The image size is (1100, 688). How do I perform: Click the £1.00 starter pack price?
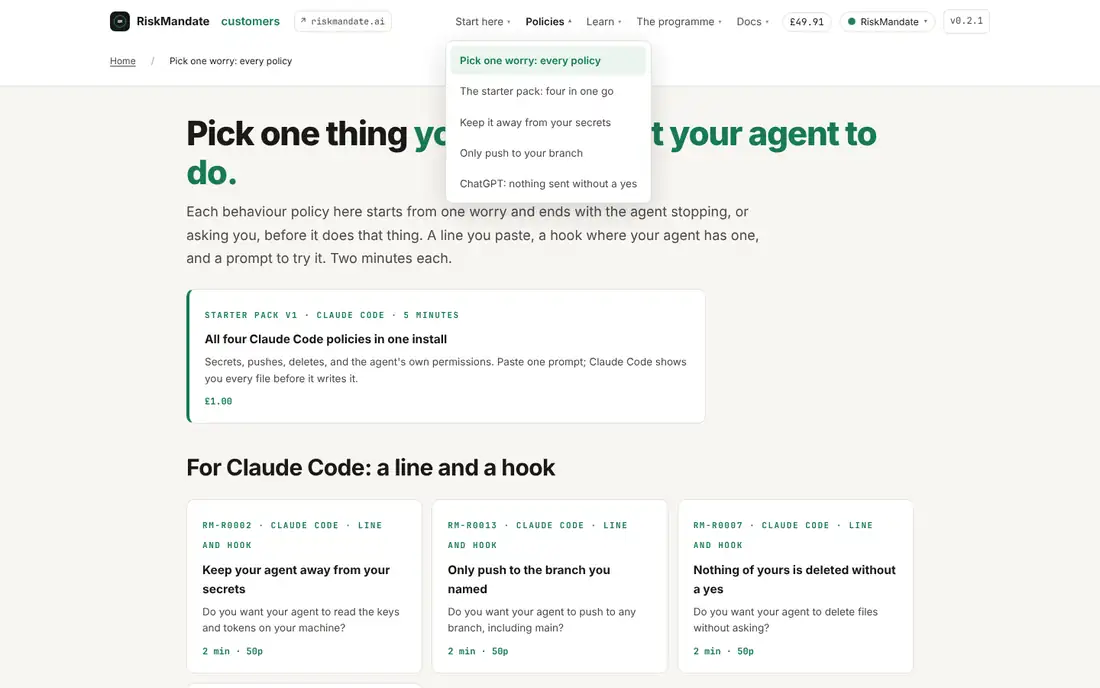218,401
